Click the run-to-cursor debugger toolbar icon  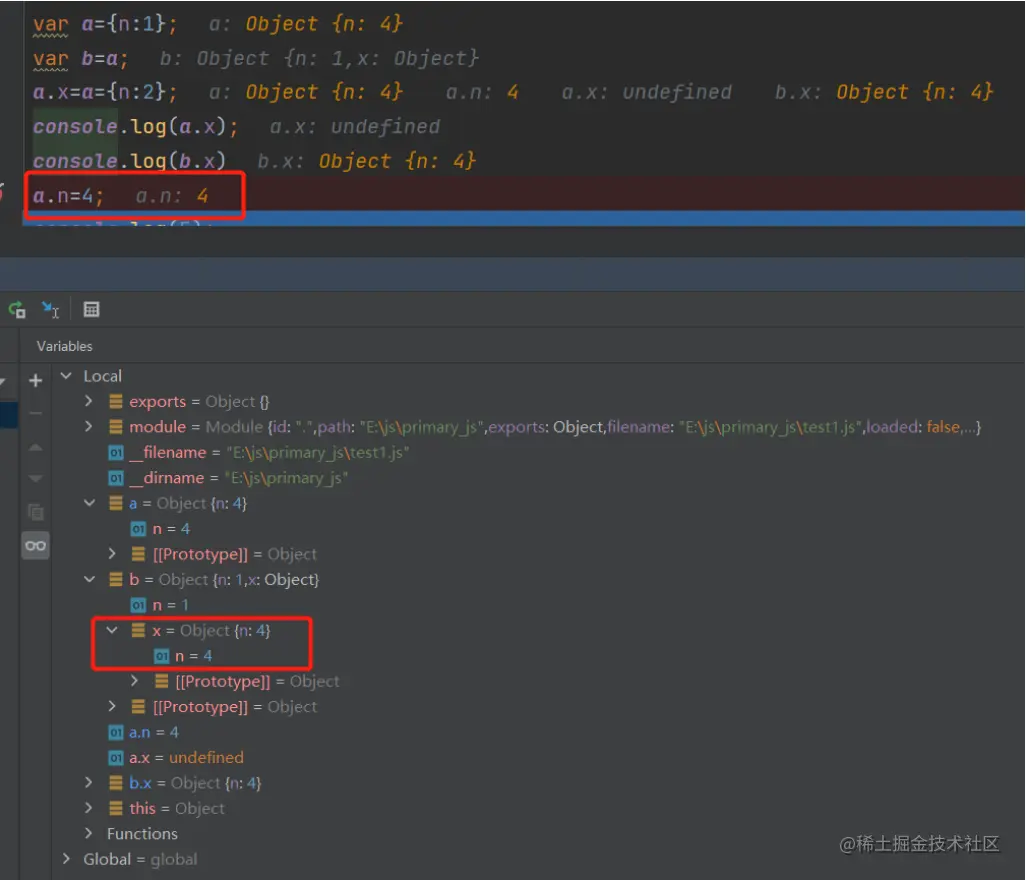(50, 309)
